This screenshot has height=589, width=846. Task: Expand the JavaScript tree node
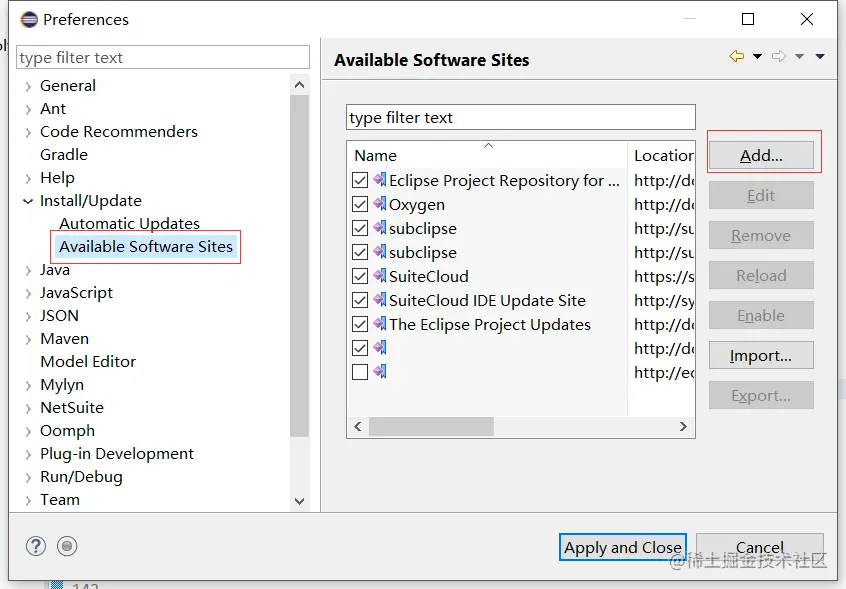28,293
